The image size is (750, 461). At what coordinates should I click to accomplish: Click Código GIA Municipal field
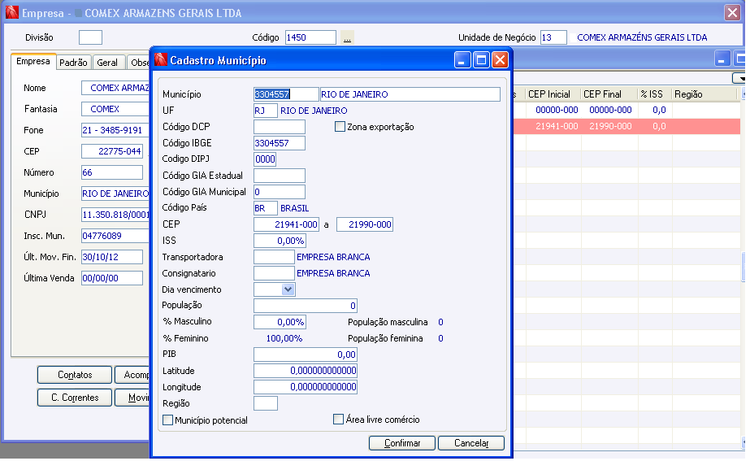click(279, 192)
